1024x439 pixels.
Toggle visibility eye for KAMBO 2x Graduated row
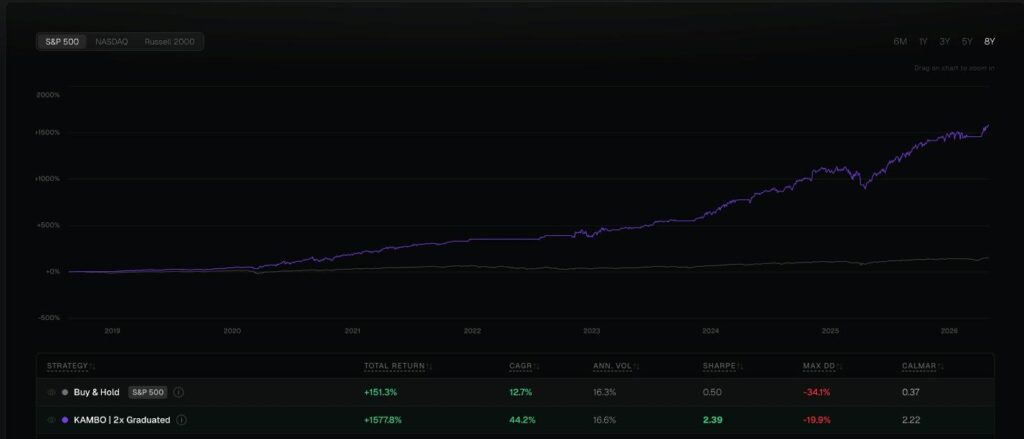tap(52, 420)
